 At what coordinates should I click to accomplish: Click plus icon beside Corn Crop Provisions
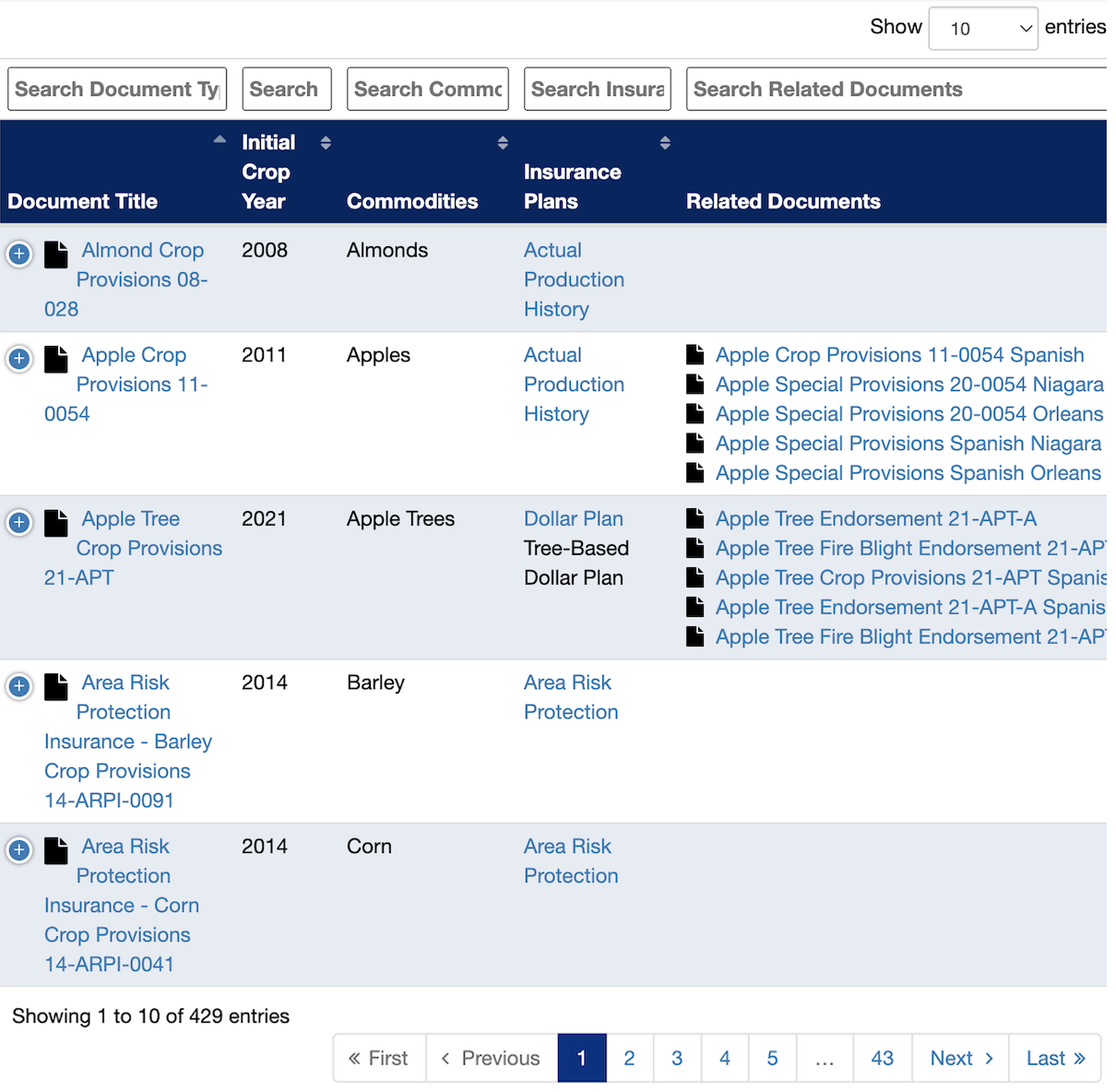(19, 850)
